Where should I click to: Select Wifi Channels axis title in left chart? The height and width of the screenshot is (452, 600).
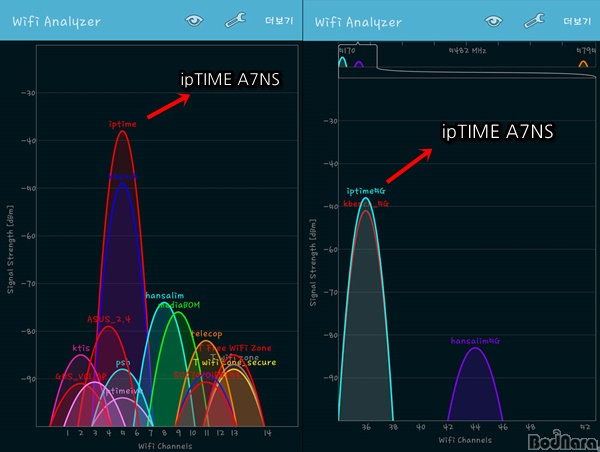coord(165,446)
